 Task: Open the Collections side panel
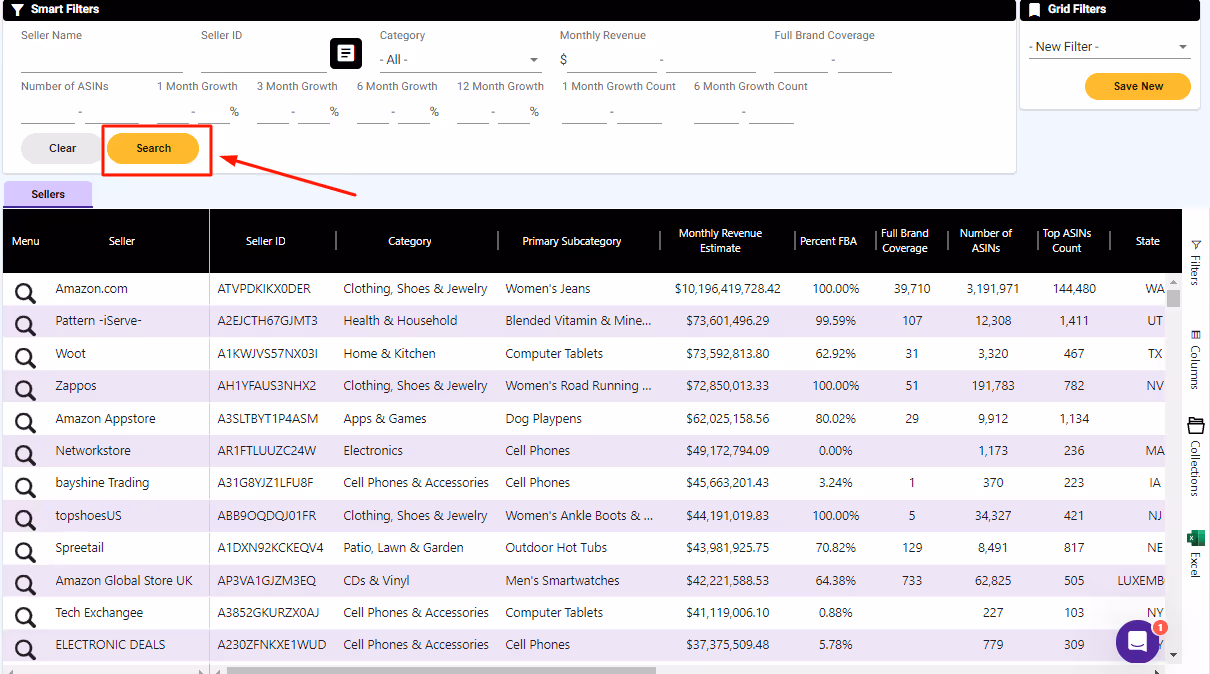tap(1195, 458)
